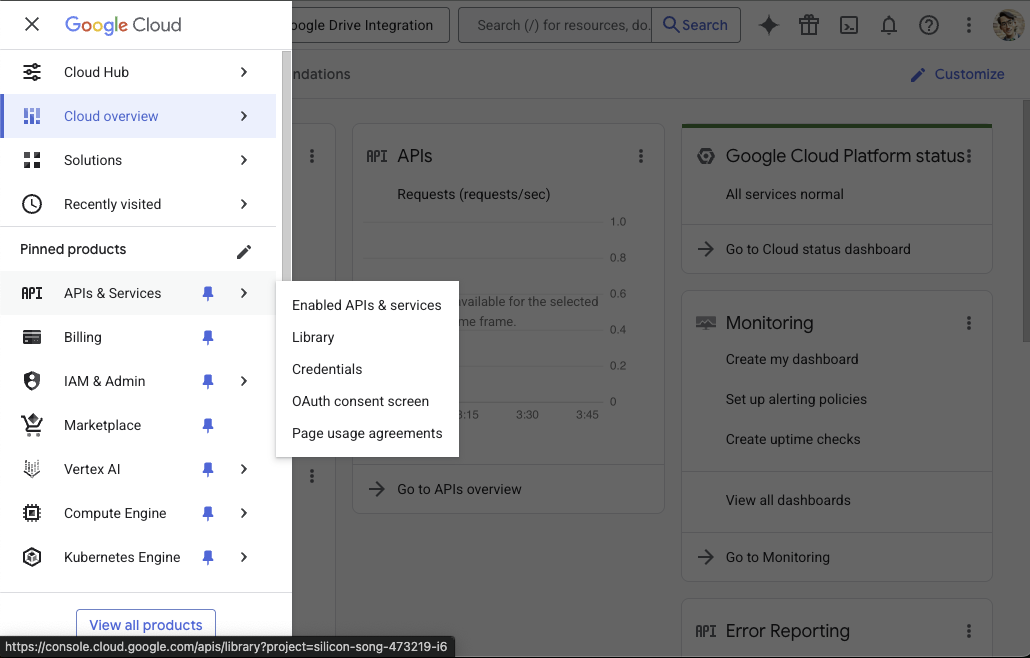The image size is (1030, 658).
Task: Open the help question mark icon
Action: tap(929, 25)
